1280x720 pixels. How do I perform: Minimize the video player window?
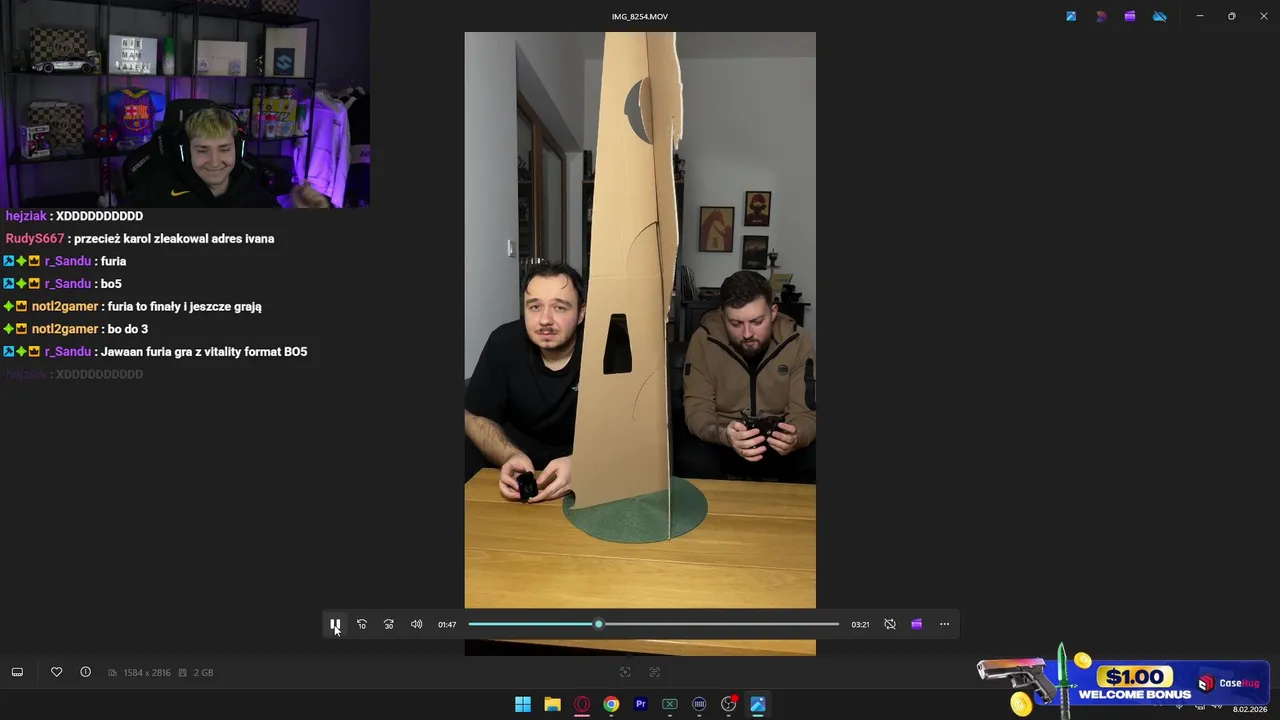(1200, 16)
